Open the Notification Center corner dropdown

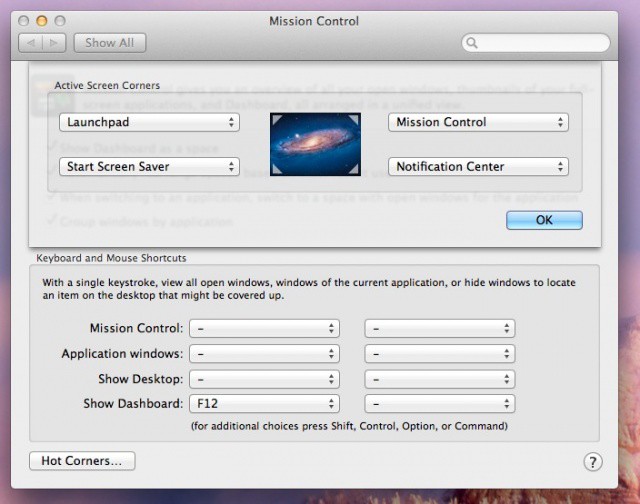coord(477,166)
